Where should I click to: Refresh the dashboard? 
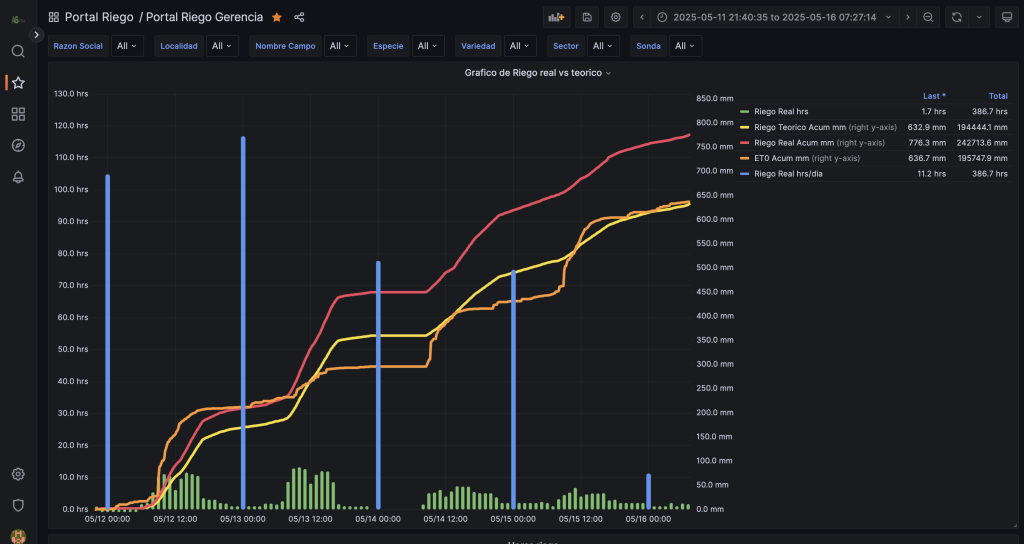[x=957, y=17]
